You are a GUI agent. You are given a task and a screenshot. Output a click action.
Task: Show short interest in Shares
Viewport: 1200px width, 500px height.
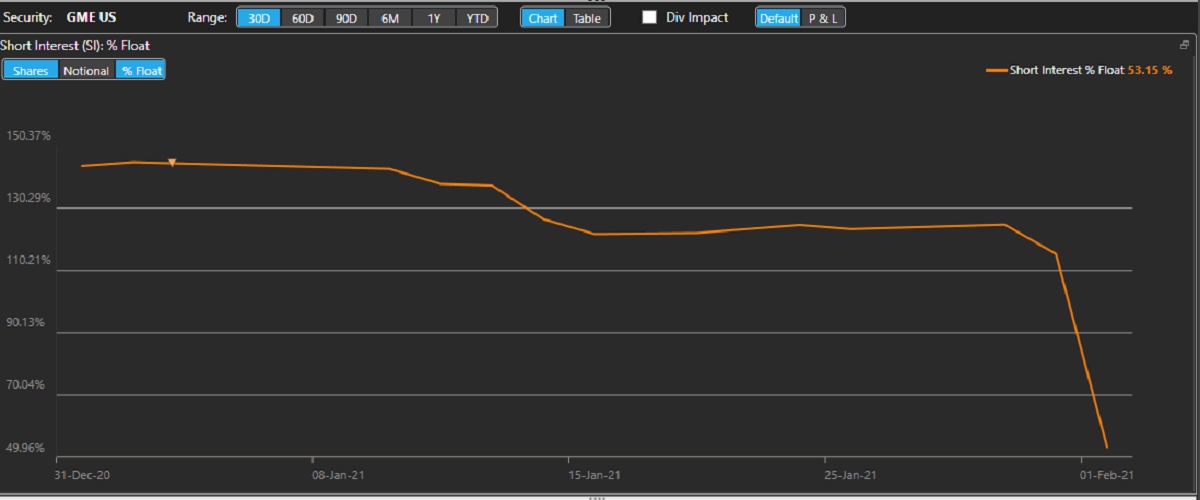pos(30,71)
